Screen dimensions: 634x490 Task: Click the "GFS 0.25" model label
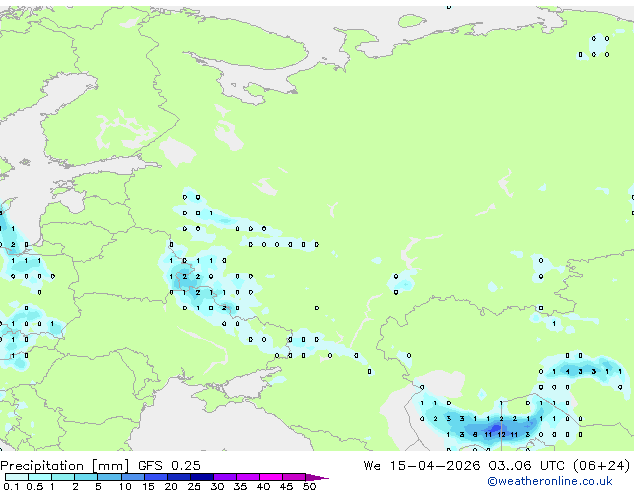169,465
